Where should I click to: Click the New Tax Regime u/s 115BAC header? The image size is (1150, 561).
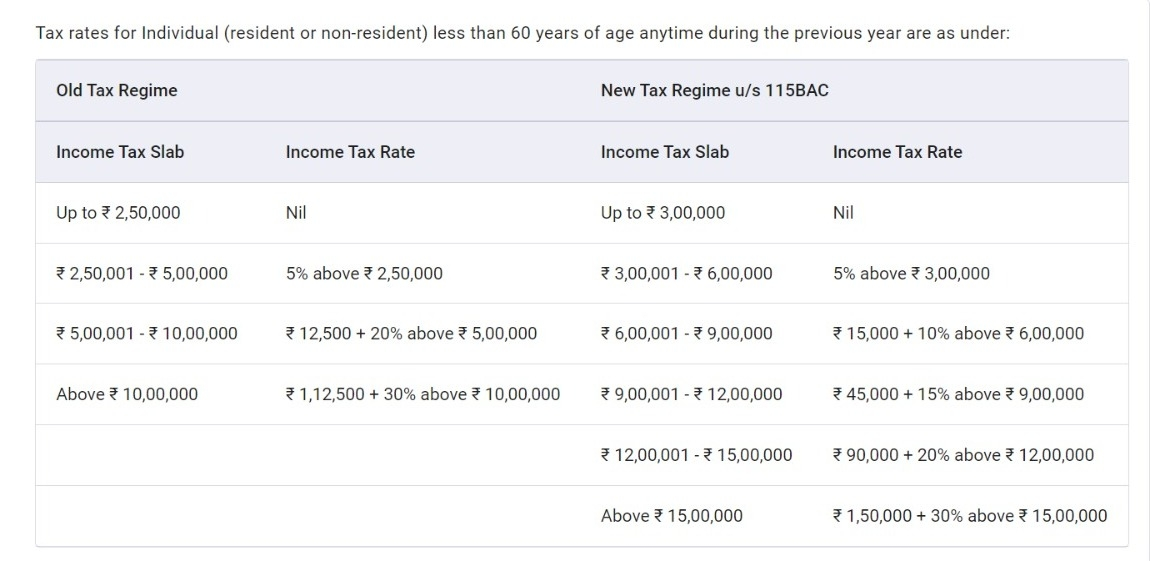click(x=715, y=91)
